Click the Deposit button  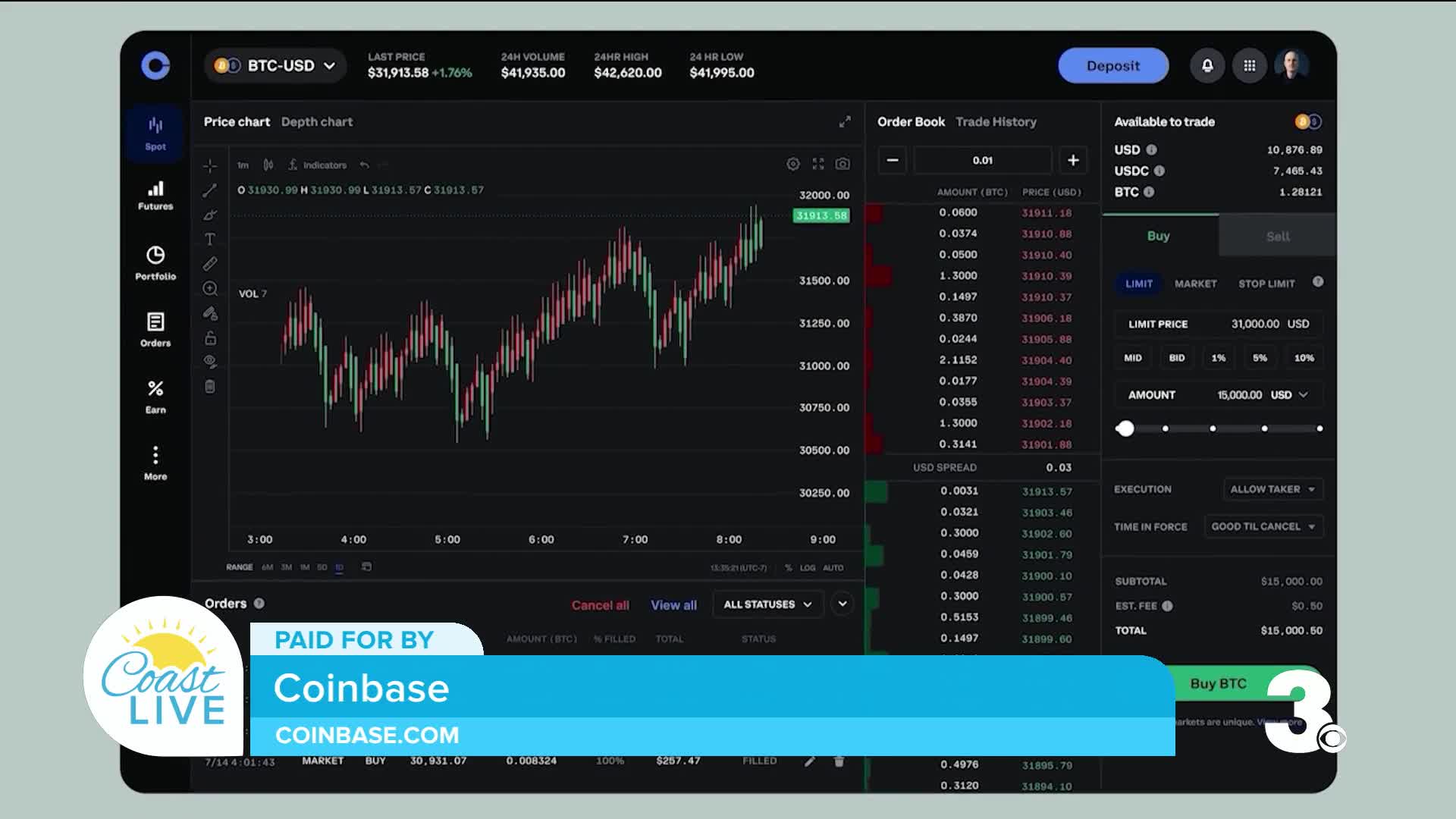pos(1113,66)
